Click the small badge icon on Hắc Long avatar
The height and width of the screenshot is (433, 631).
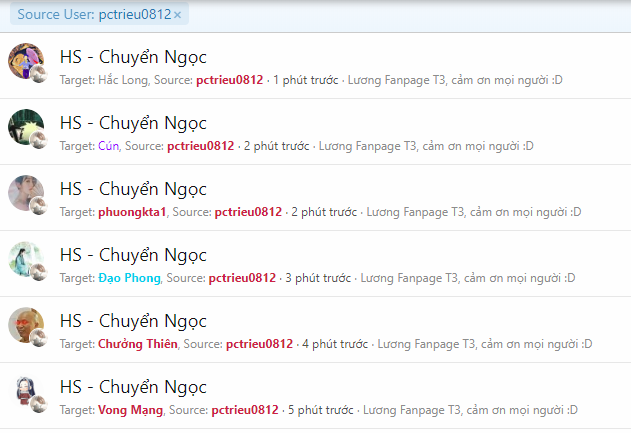[x=39, y=74]
